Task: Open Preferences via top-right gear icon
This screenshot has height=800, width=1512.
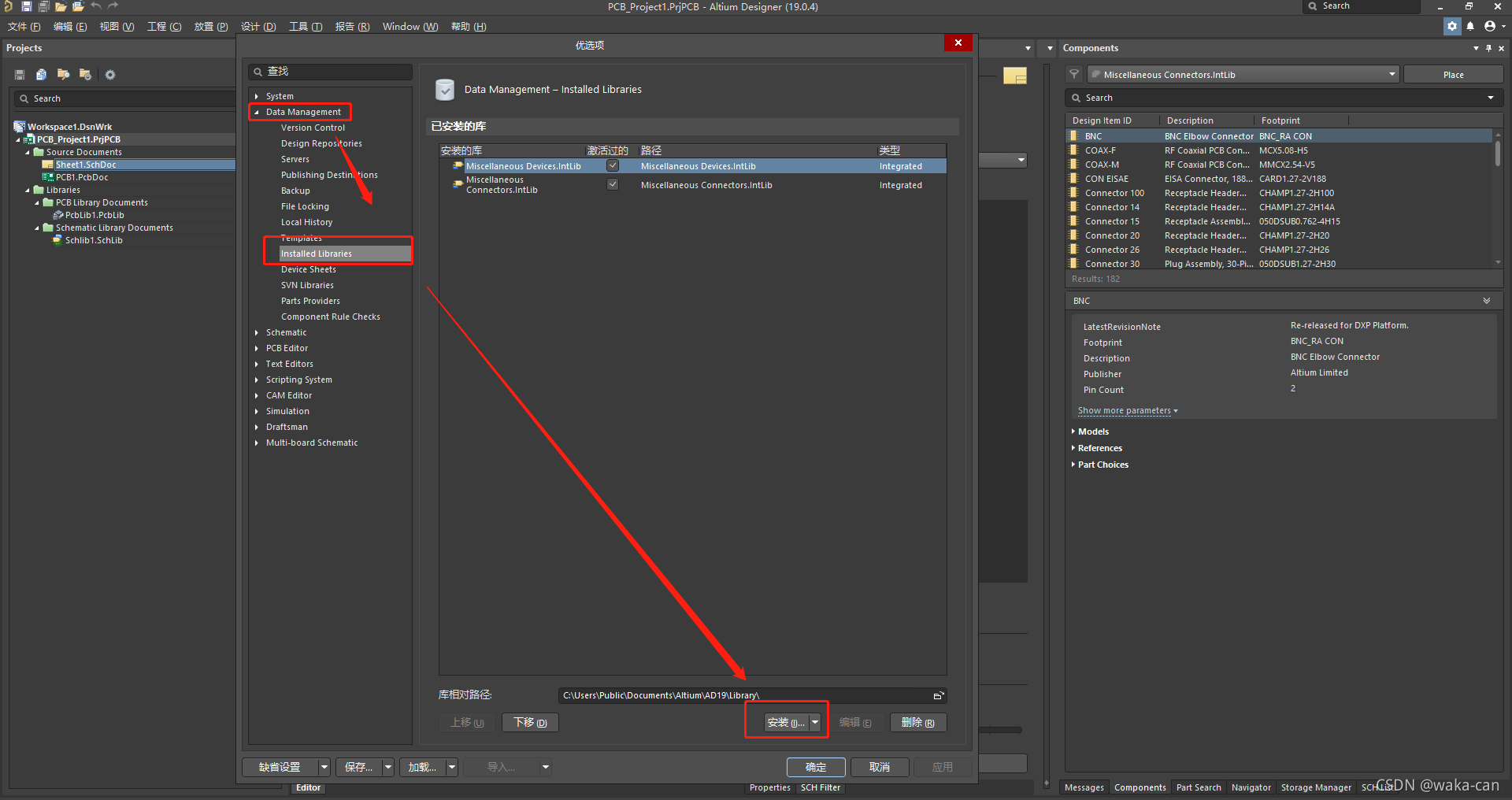Action: pyautogui.click(x=1452, y=26)
